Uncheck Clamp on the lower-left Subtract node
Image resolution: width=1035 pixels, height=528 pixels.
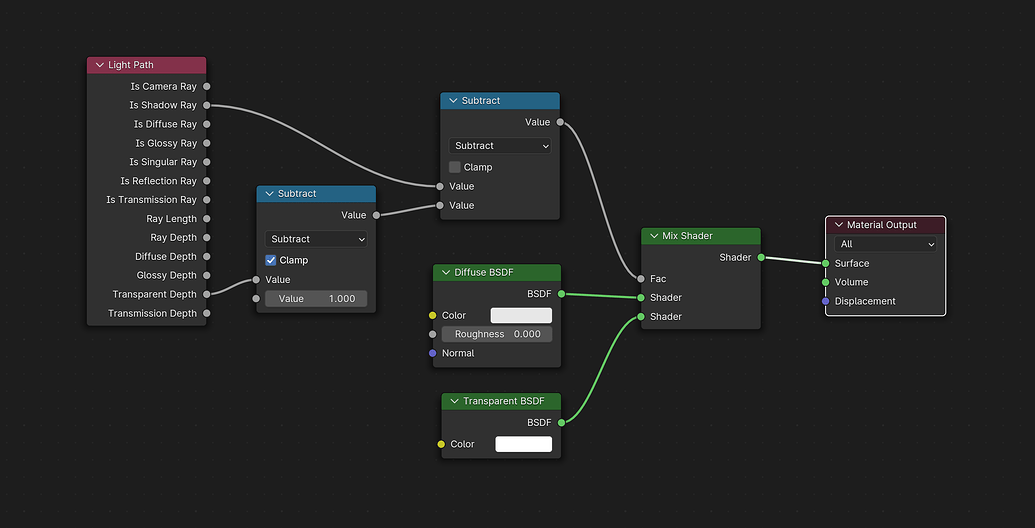[271, 260]
